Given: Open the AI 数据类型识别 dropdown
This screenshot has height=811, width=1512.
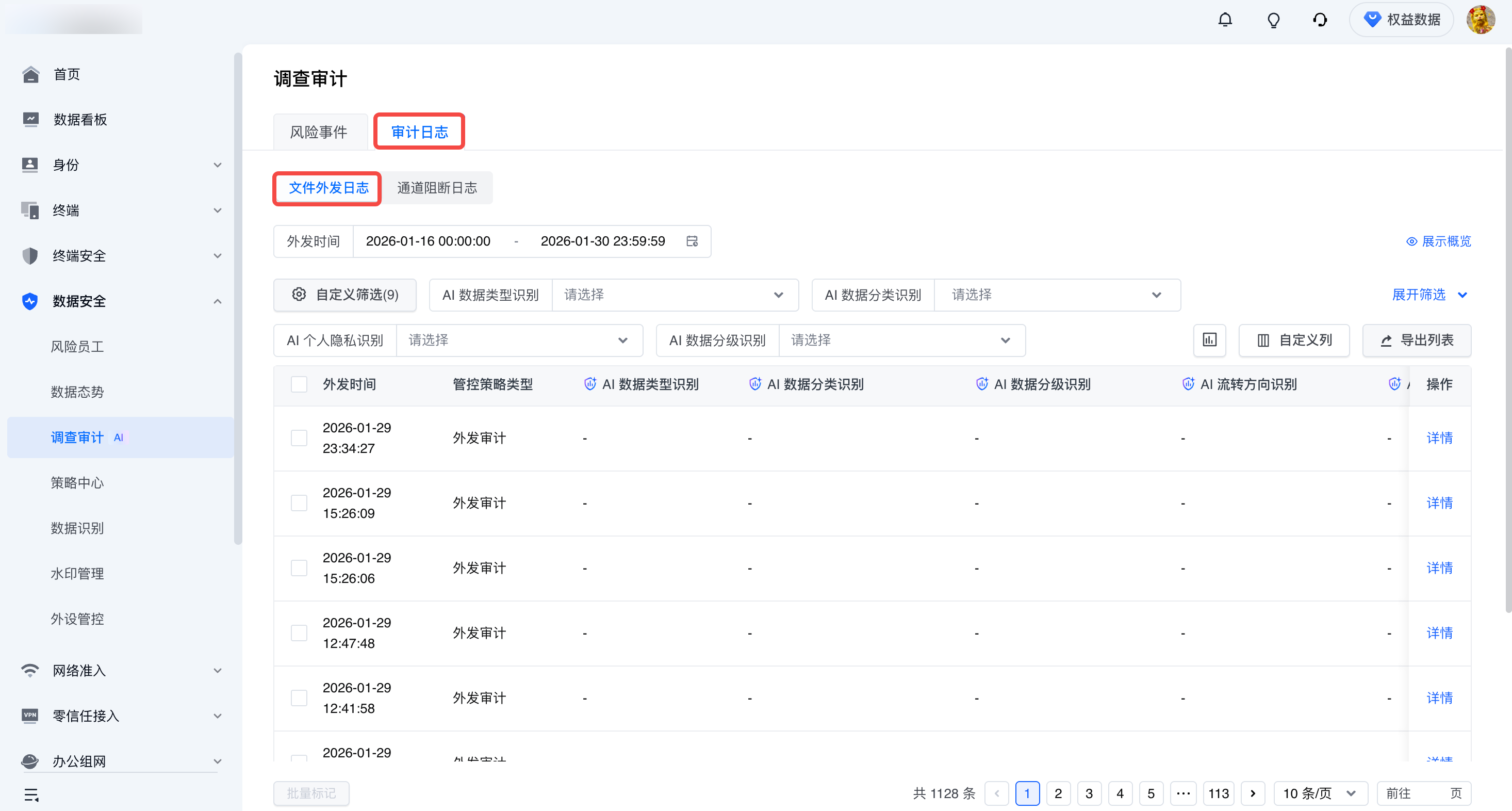Looking at the screenshot, I should click(x=675, y=295).
